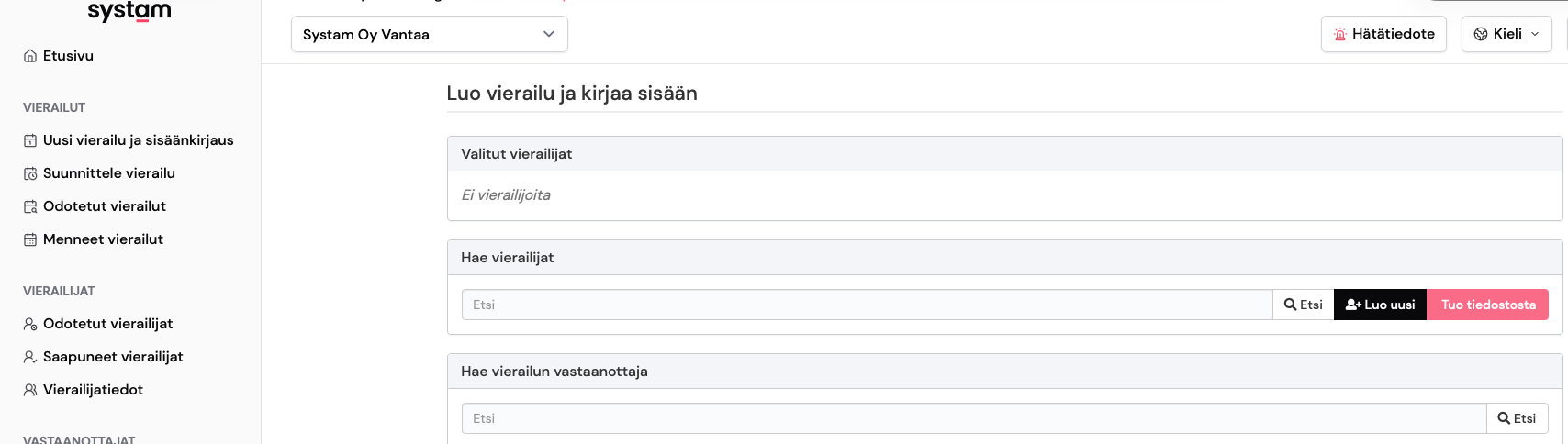The image size is (1568, 444).
Task: Go to Saapuneet vierailijat page
Action: [113, 357]
